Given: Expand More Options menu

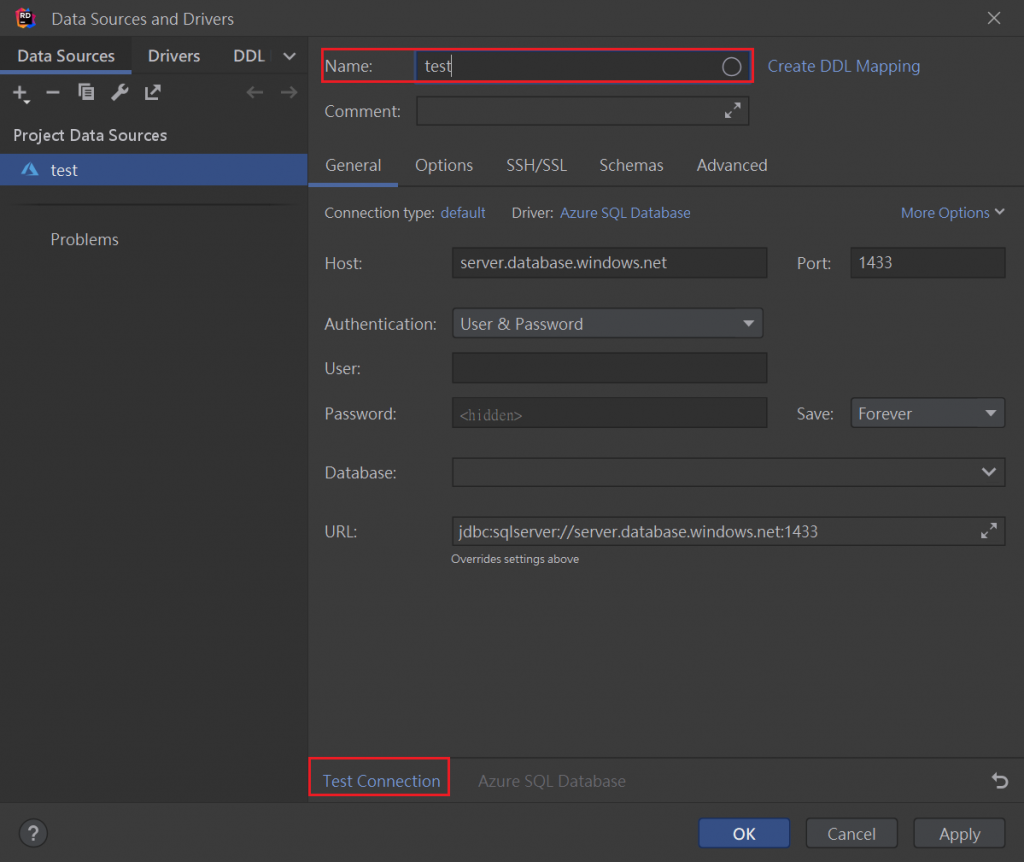Looking at the screenshot, I should [x=952, y=213].
